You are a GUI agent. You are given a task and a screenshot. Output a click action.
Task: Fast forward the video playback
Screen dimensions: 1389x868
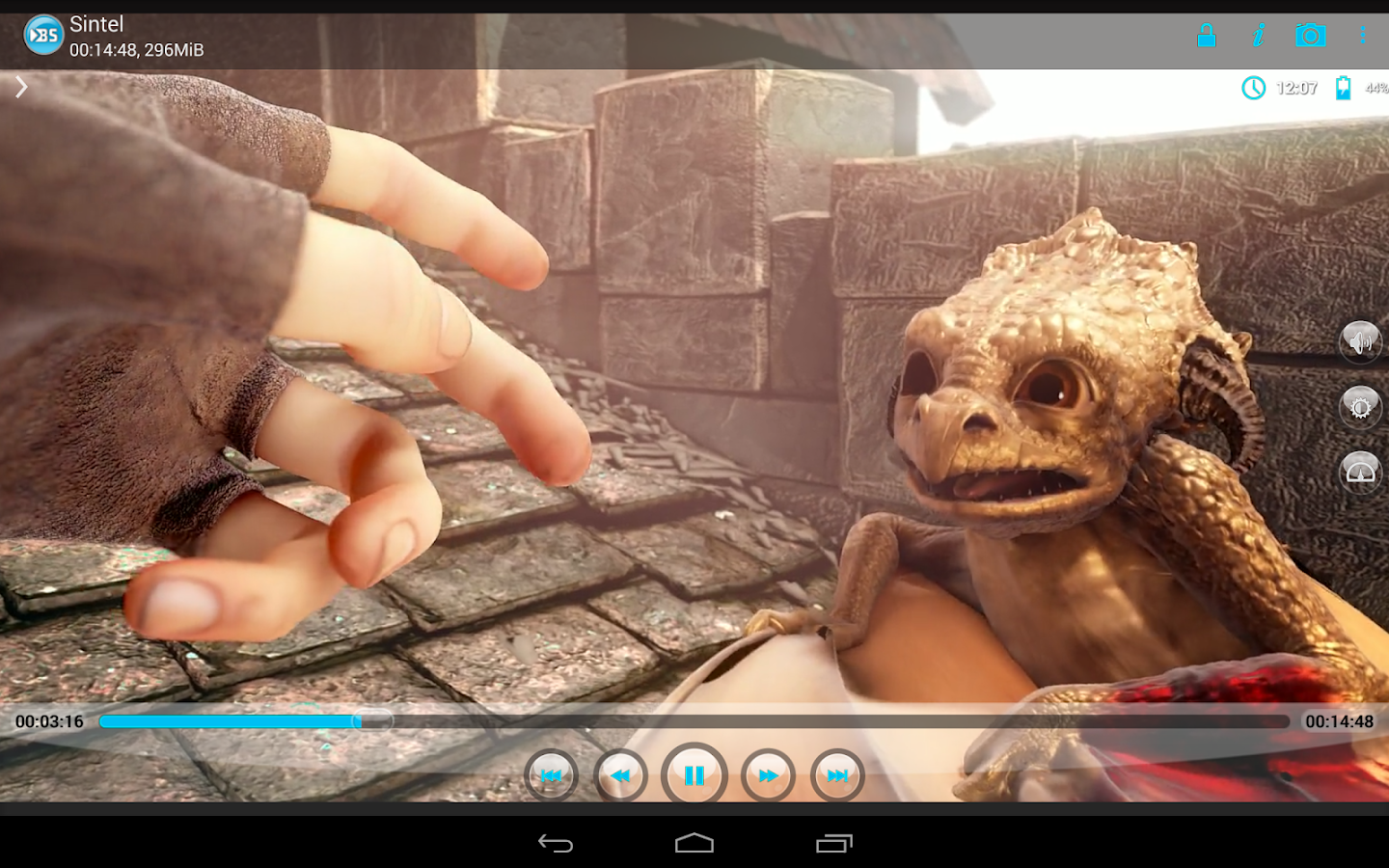[766, 775]
